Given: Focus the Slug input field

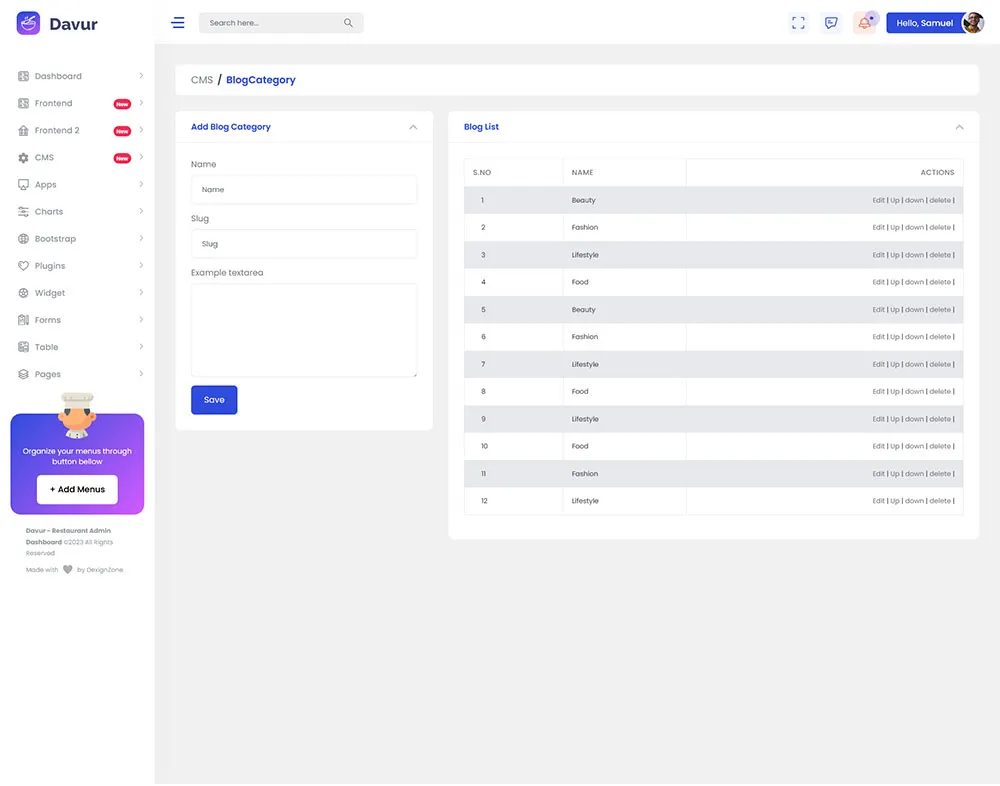Looking at the screenshot, I should pos(304,244).
